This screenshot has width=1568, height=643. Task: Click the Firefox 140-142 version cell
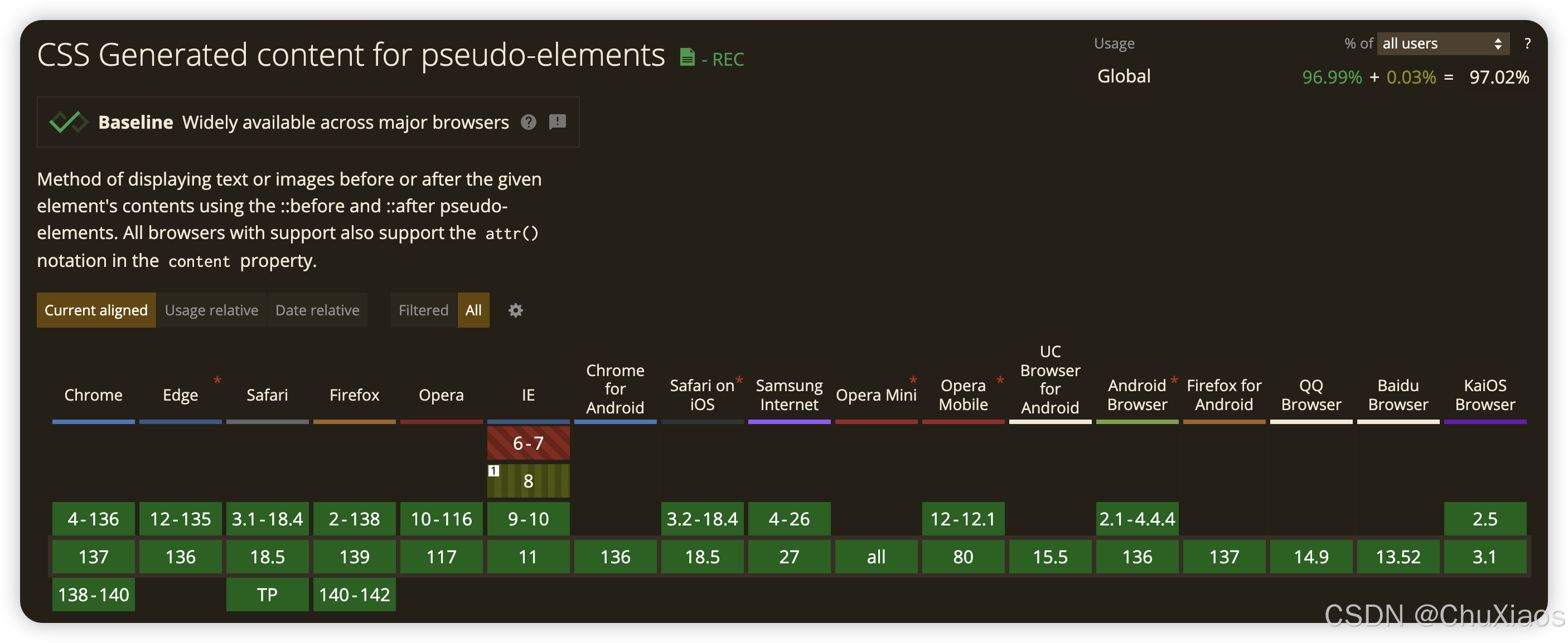tap(354, 595)
